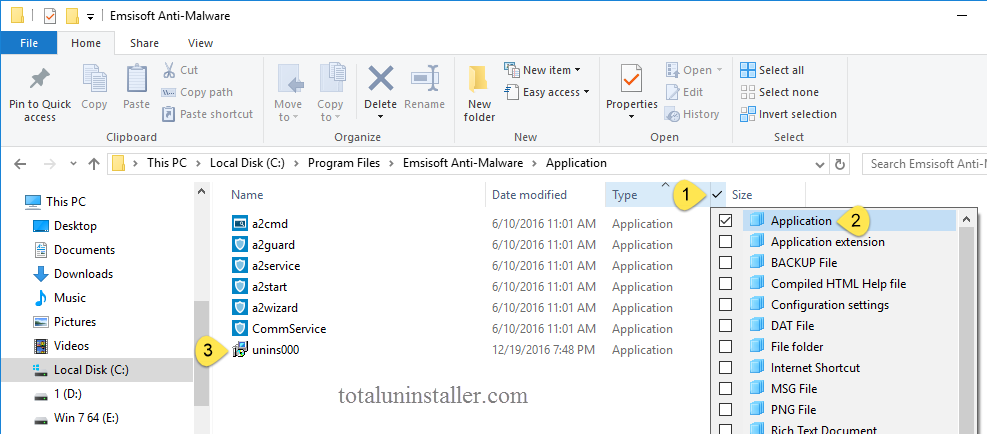This screenshot has height=434, width=987.
Task: Switch to the View tab
Action: tap(200, 43)
